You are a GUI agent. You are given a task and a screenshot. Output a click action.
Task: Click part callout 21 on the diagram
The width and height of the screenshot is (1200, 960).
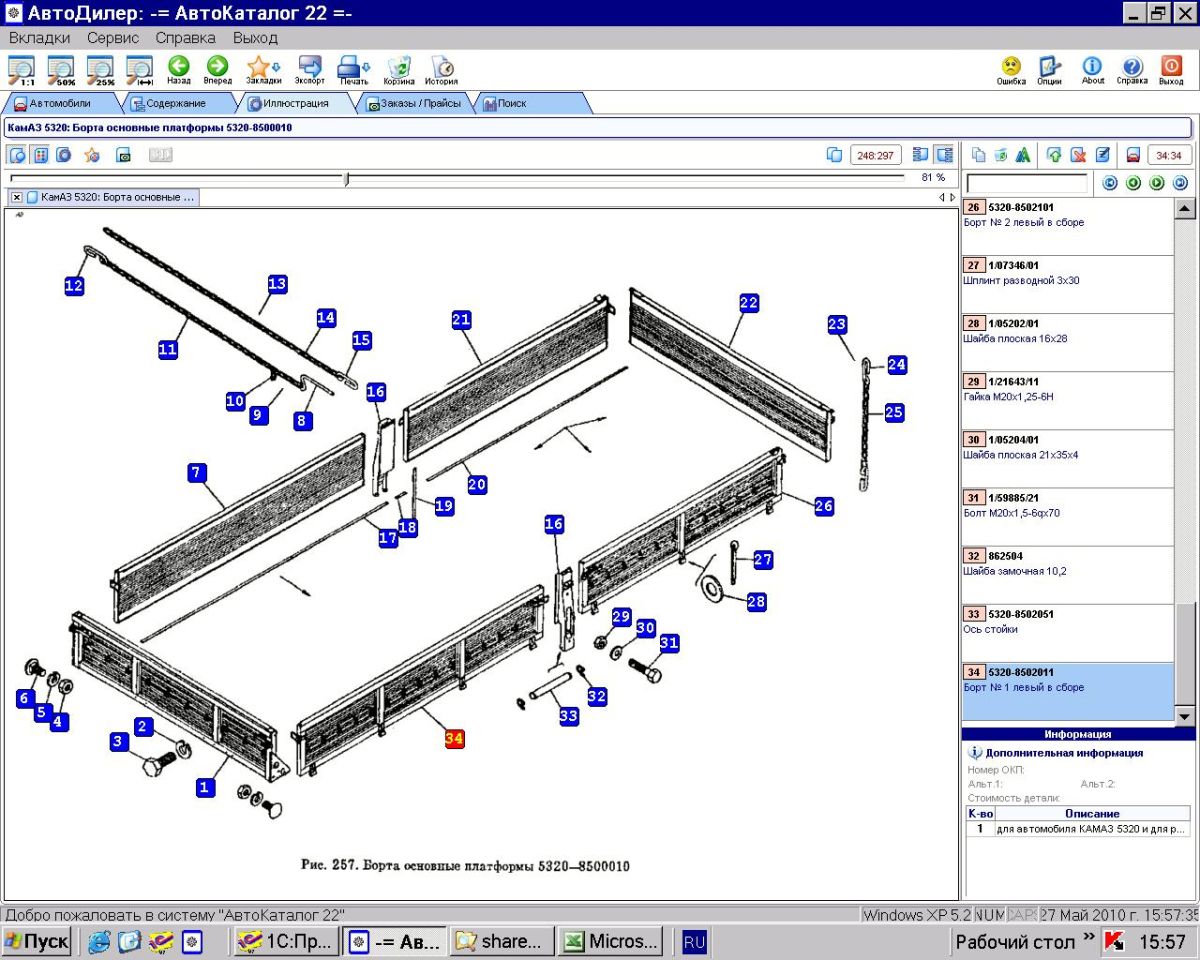[461, 320]
